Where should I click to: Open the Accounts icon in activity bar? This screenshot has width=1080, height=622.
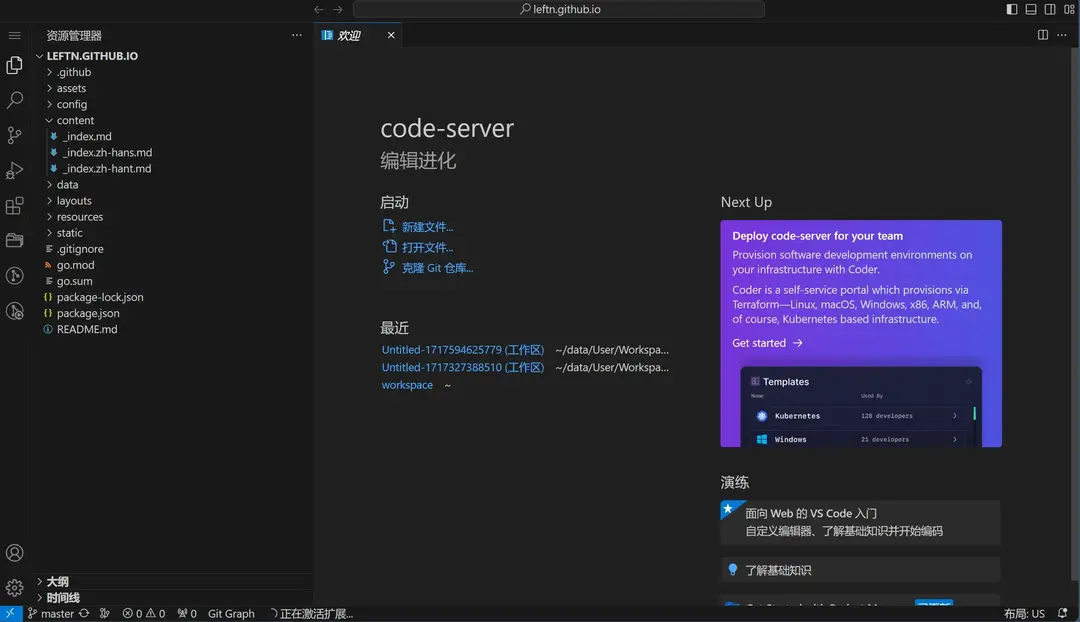tap(15, 553)
